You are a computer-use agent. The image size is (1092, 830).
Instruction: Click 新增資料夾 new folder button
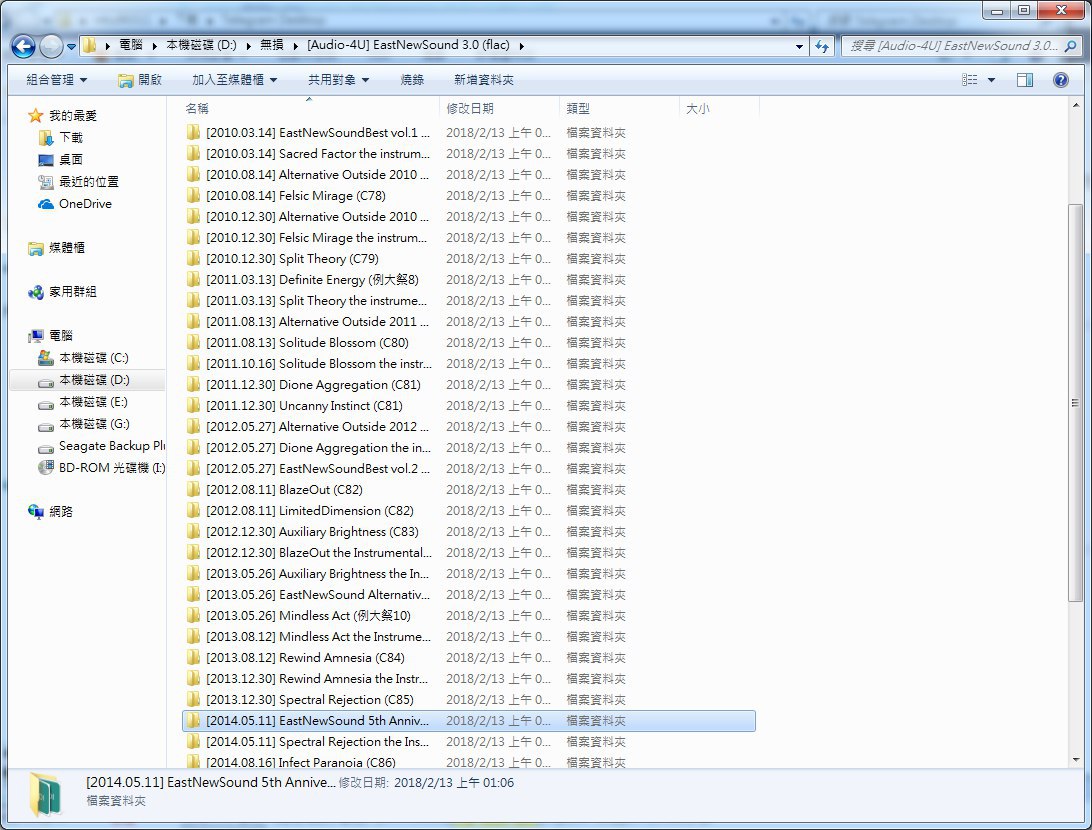pyautogui.click(x=483, y=80)
